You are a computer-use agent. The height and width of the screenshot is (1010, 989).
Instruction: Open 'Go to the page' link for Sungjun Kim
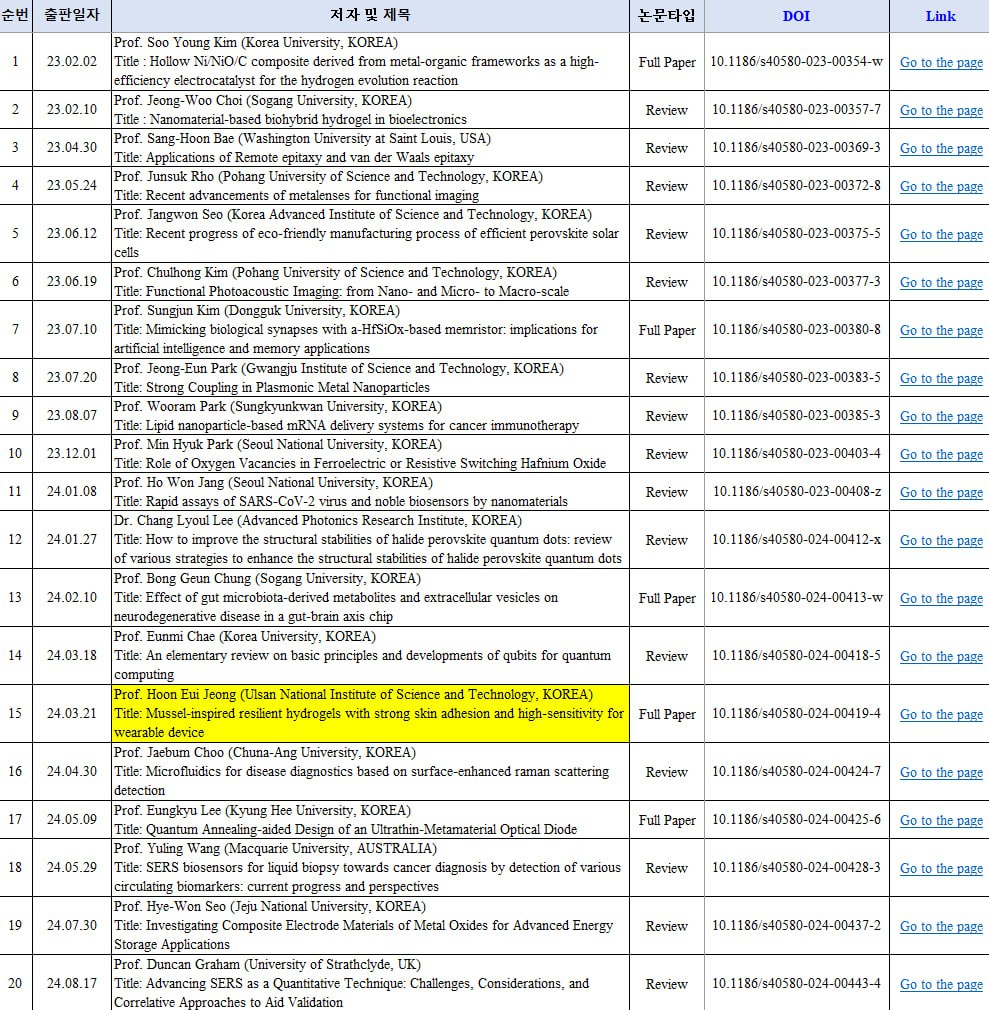click(941, 330)
